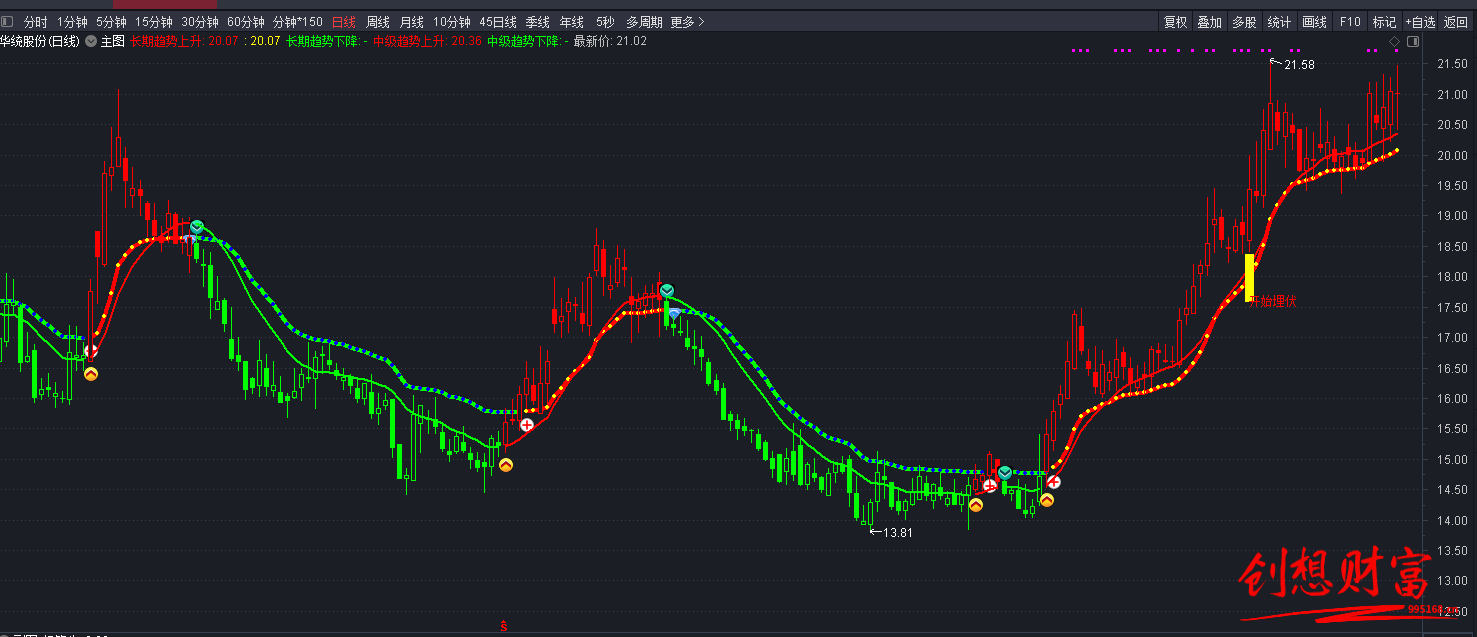
Task: Select the 5秒 period
Action: [605, 22]
